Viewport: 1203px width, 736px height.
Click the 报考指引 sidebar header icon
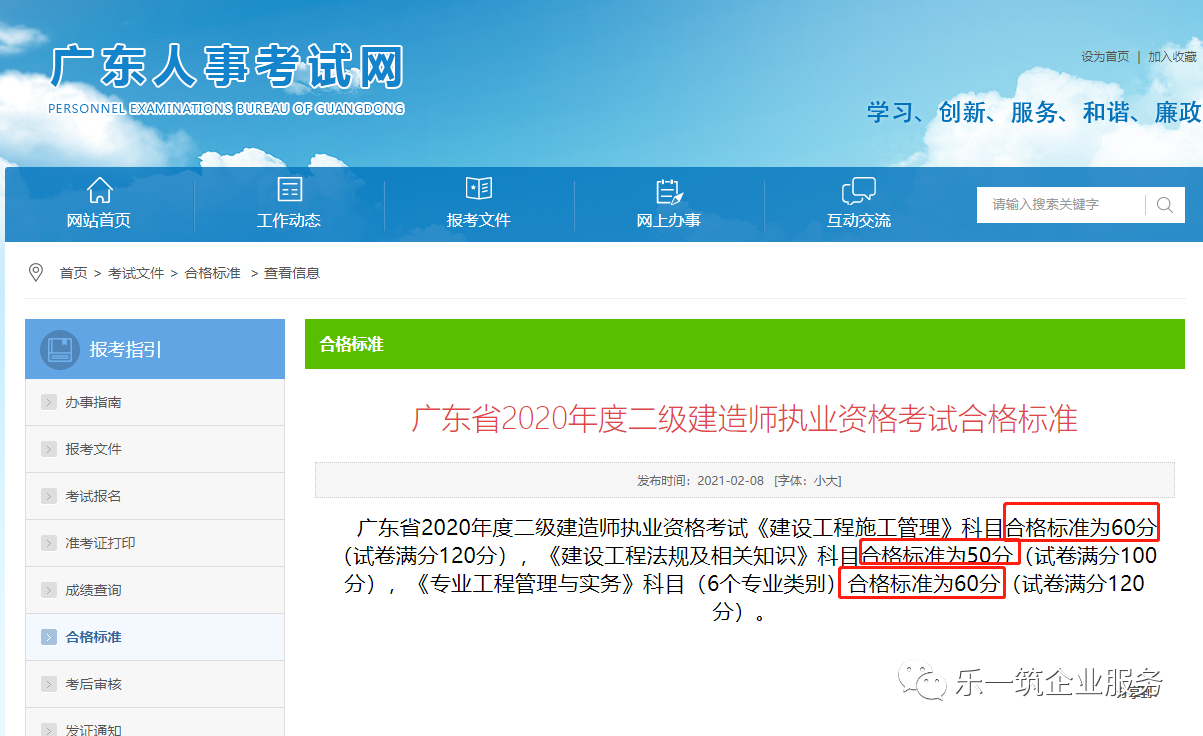click(59, 349)
